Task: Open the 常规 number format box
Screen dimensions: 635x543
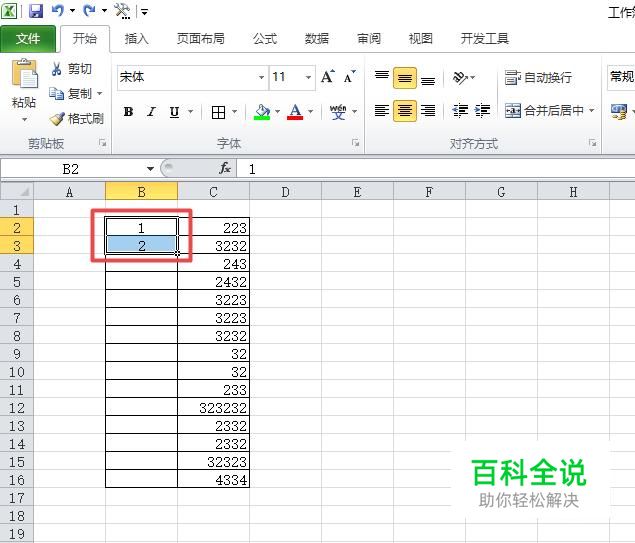Action: point(621,77)
